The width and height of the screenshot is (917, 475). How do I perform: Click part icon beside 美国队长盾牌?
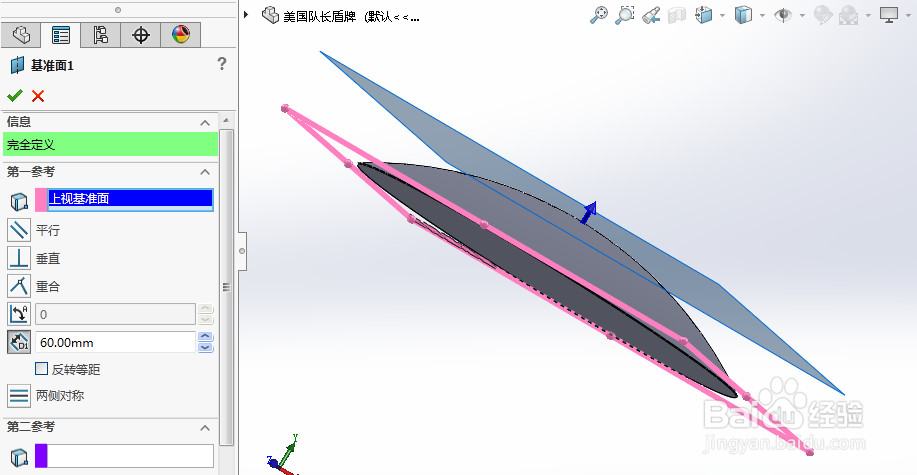tap(270, 15)
